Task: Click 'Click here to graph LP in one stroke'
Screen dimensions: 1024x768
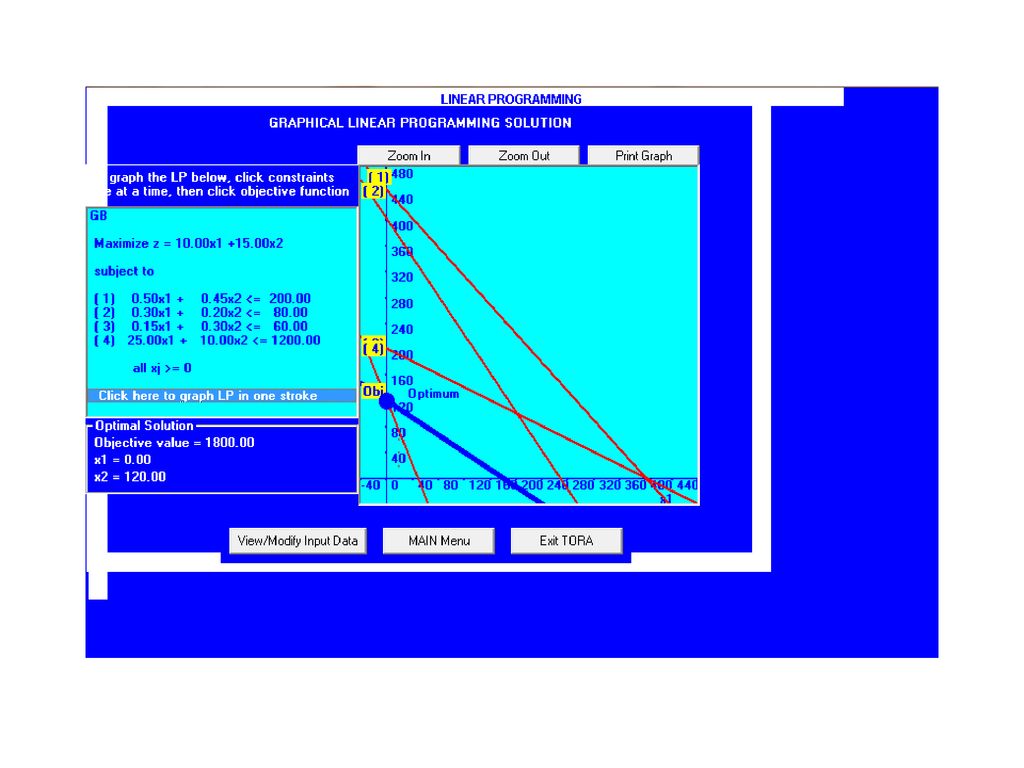Action: [222, 396]
